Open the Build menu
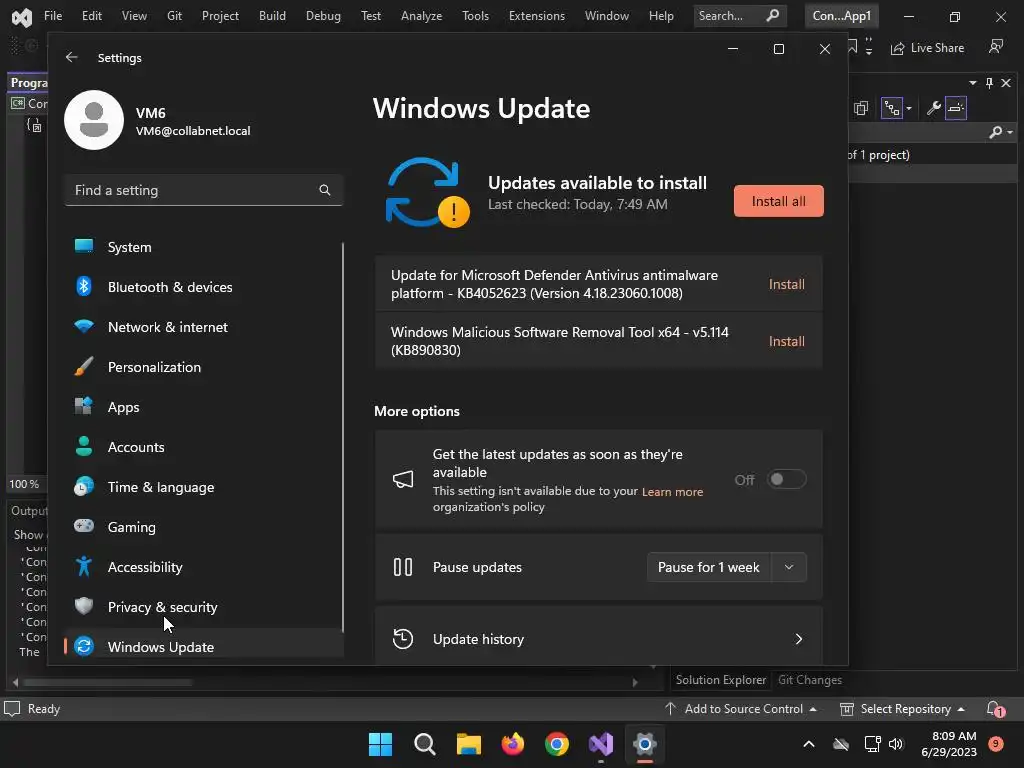The image size is (1024, 768). click(272, 16)
